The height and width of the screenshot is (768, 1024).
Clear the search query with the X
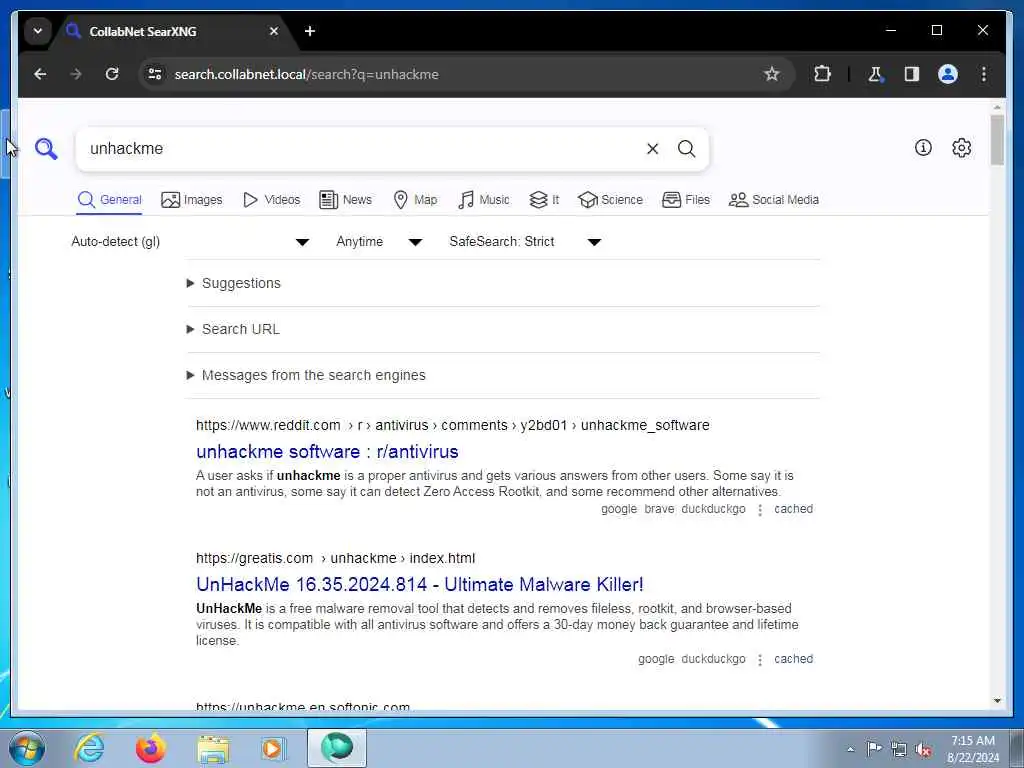pos(652,149)
